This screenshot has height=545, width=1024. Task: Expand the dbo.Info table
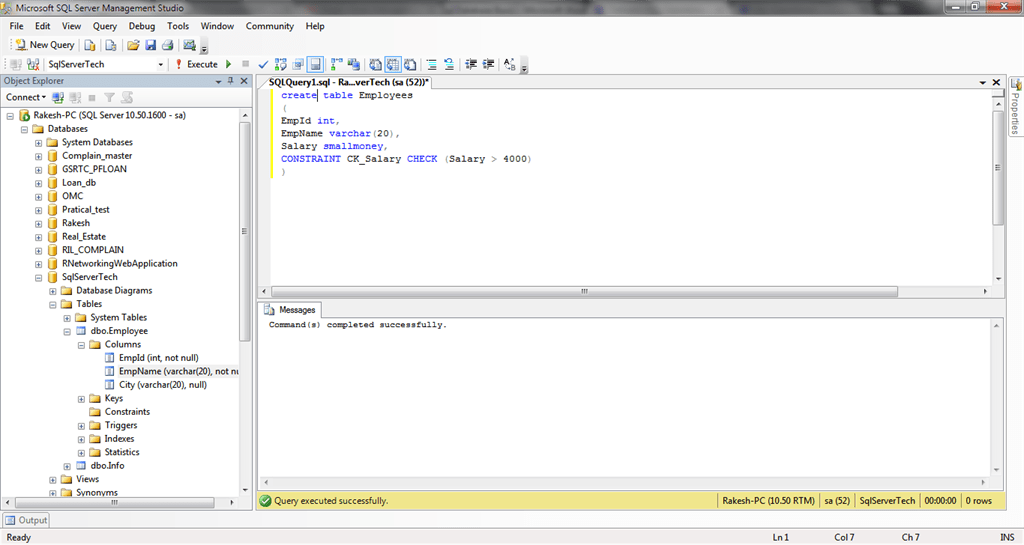[x=67, y=466]
